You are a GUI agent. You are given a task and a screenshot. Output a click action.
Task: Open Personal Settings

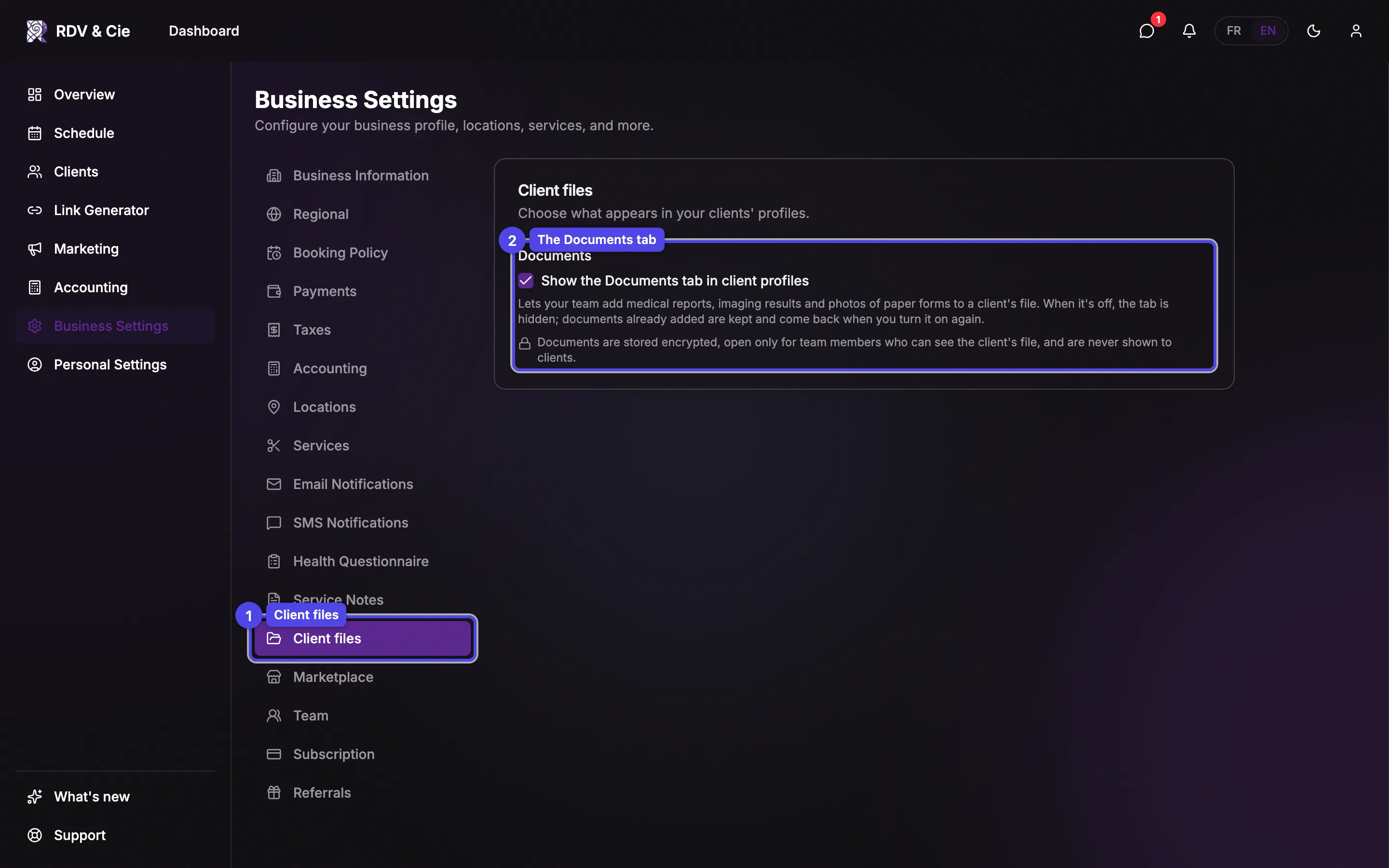115,365
